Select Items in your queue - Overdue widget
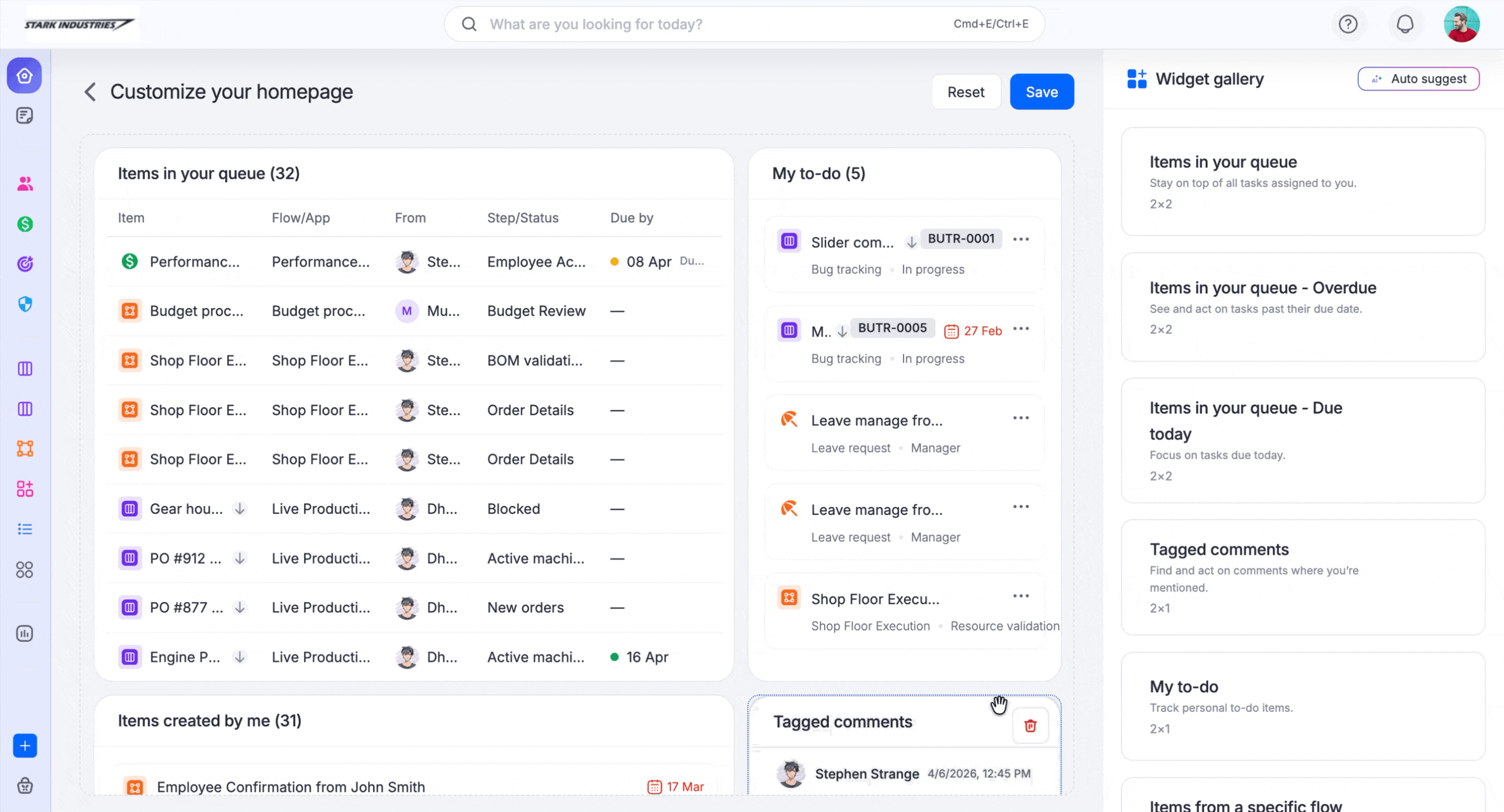Viewport: 1504px width, 812px height. 1302,307
